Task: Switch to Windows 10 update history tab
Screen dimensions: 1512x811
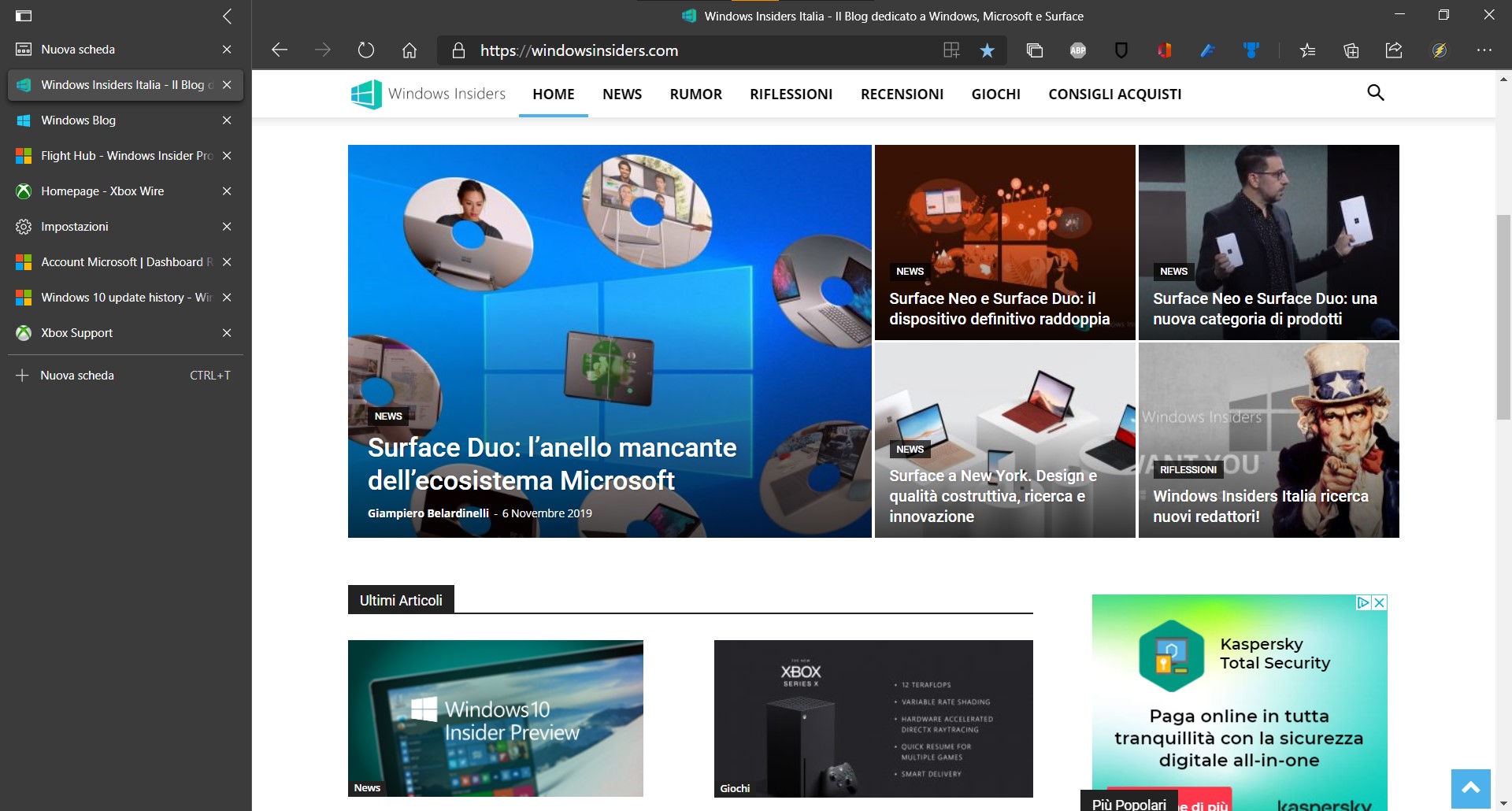Action: 125,298
